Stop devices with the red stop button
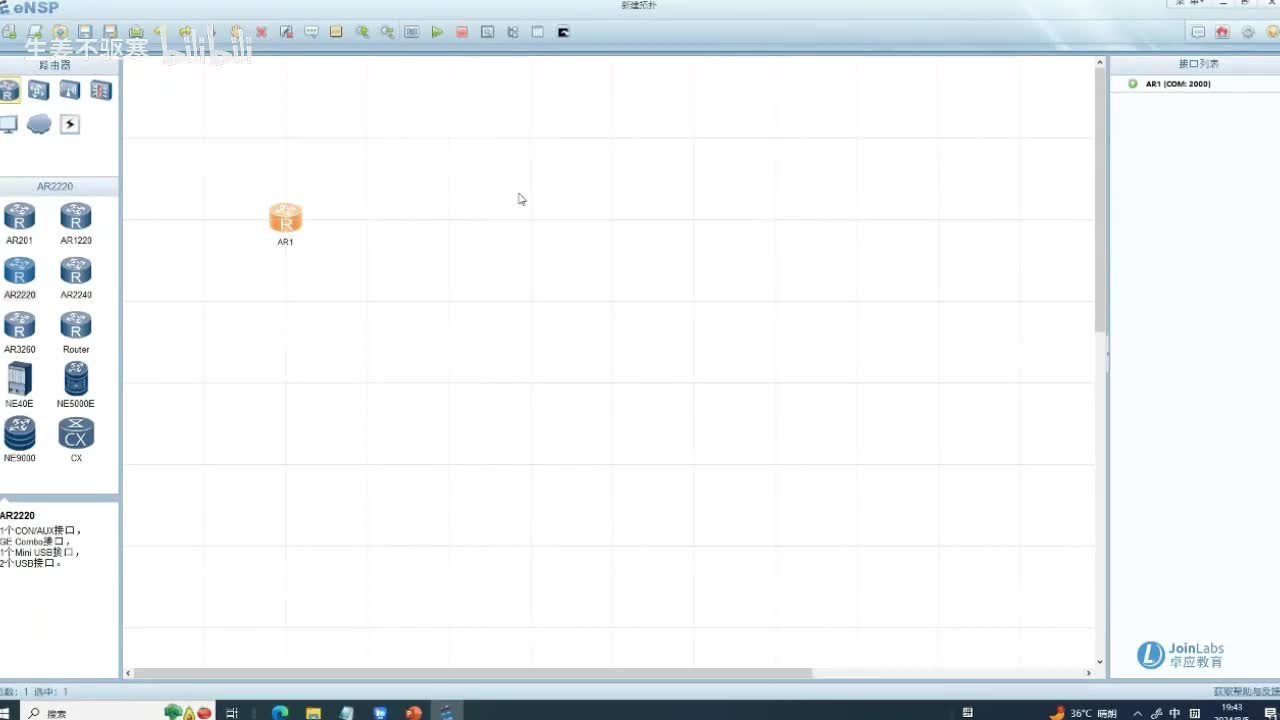The image size is (1280, 720). [462, 32]
